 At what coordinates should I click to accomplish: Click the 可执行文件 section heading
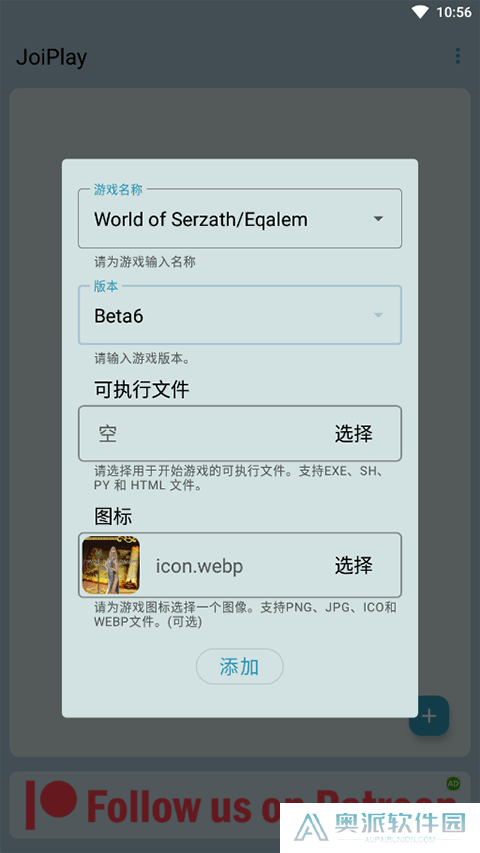pos(141,390)
